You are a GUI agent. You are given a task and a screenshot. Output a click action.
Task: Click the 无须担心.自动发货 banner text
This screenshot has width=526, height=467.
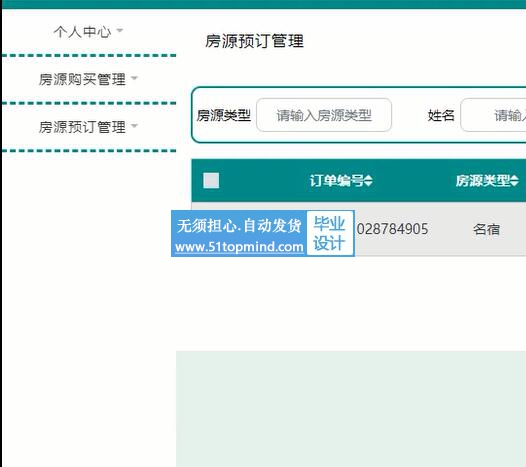239,225
